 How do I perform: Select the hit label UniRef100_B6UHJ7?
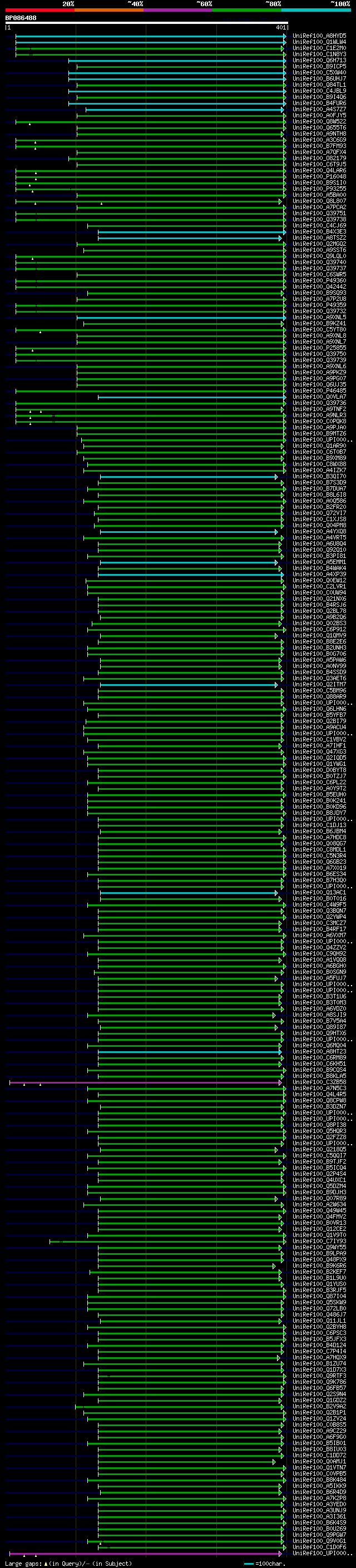click(x=319, y=78)
